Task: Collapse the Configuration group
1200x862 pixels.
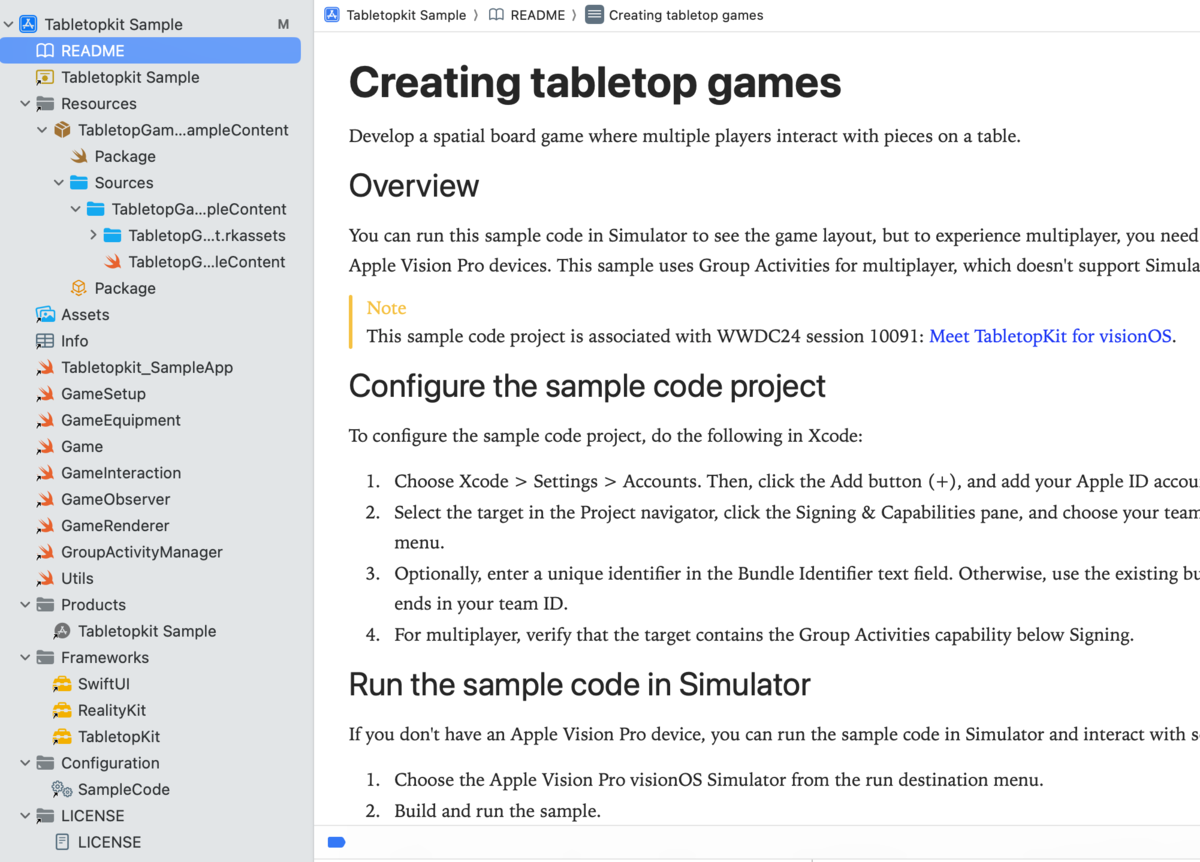Action: pyautogui.click(x=25, y=763)
